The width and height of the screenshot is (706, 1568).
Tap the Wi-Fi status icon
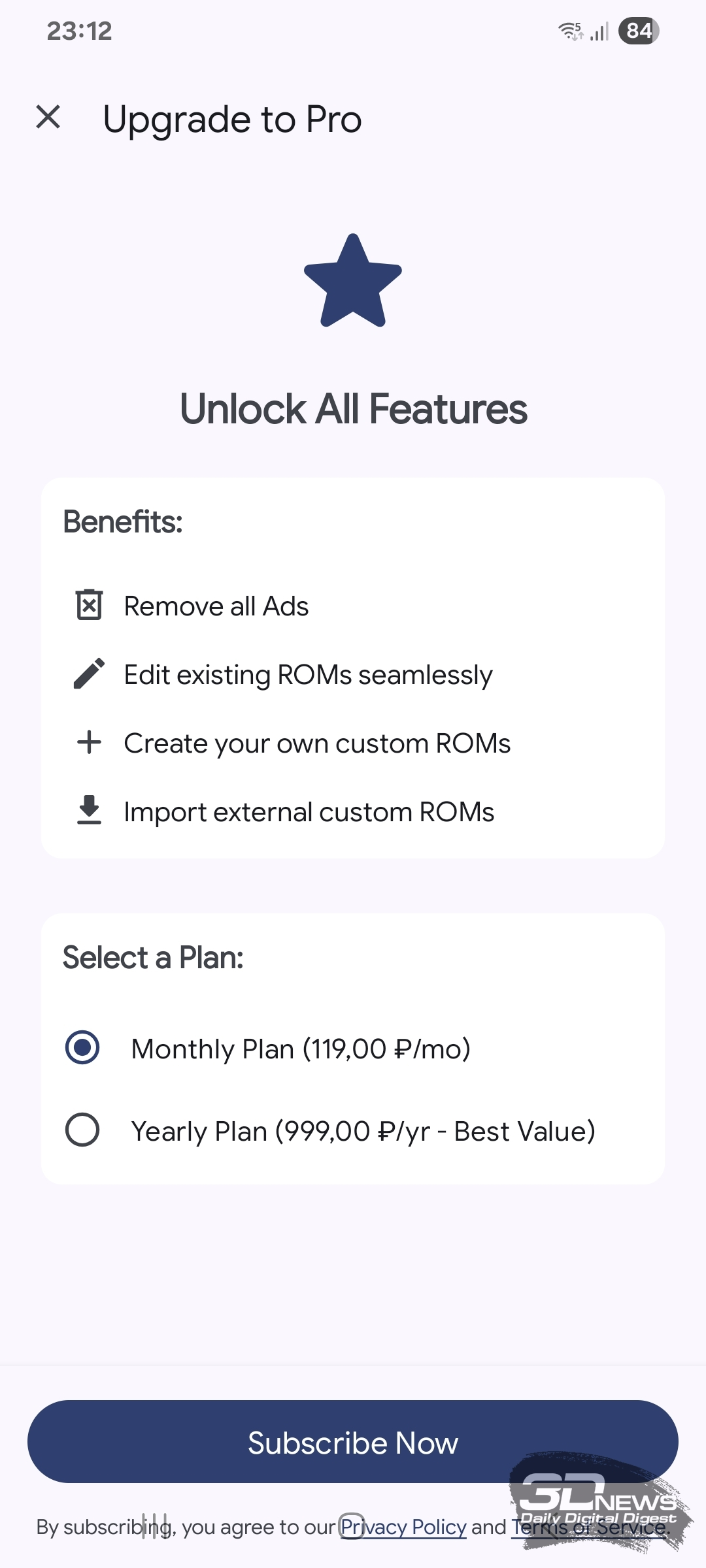(x=570, y=31)
